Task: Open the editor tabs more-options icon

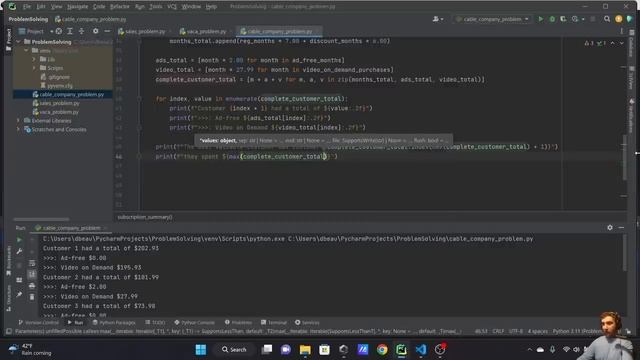Action: [x=622, y=31]
